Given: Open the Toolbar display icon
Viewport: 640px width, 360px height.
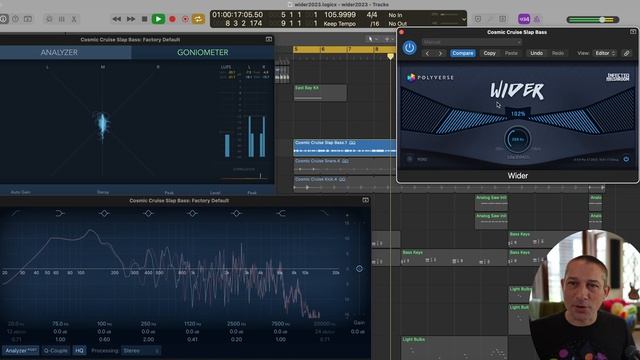Looking at the screenshot, I should pos(28,19).
